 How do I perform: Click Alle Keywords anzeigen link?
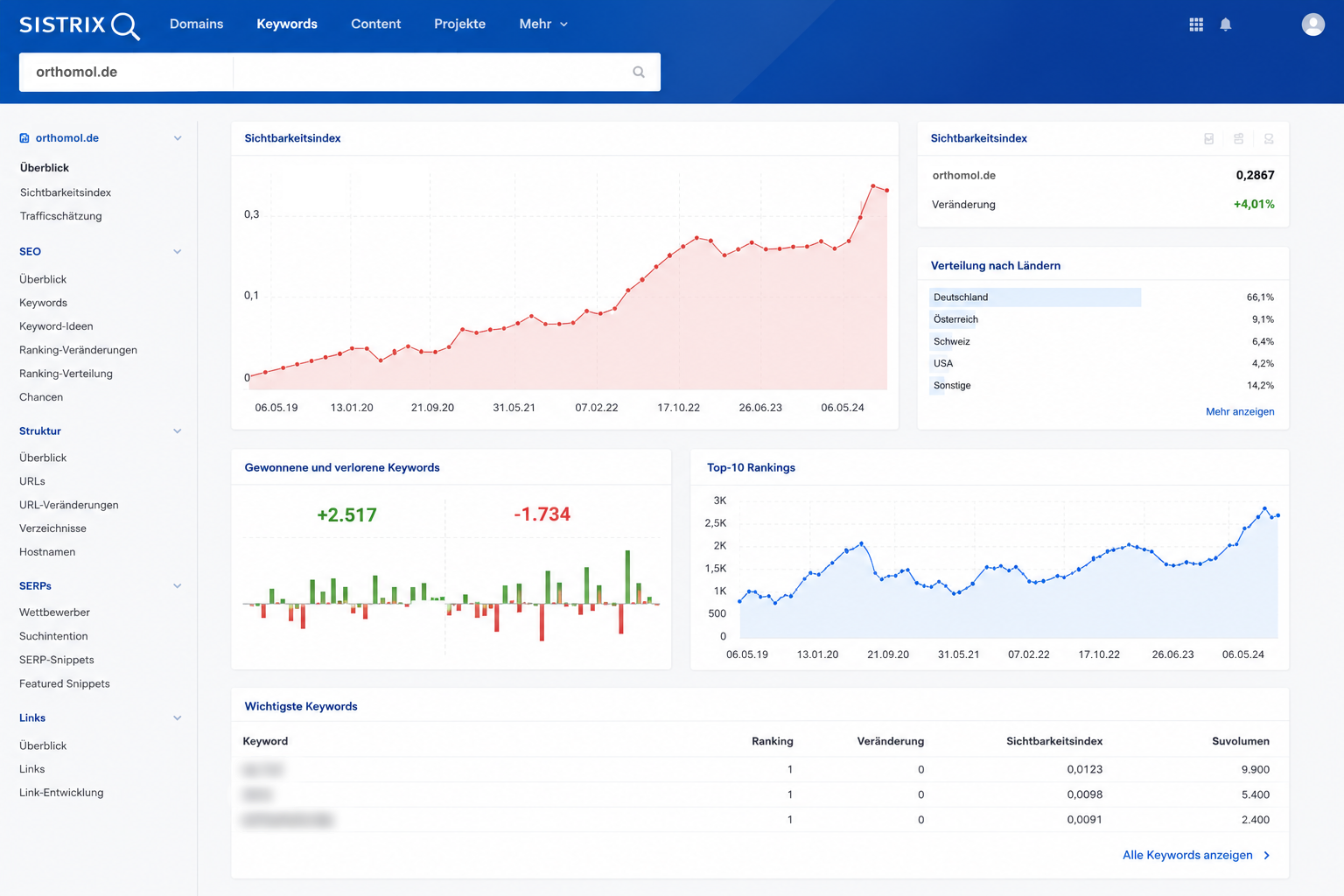point(1187,855)
